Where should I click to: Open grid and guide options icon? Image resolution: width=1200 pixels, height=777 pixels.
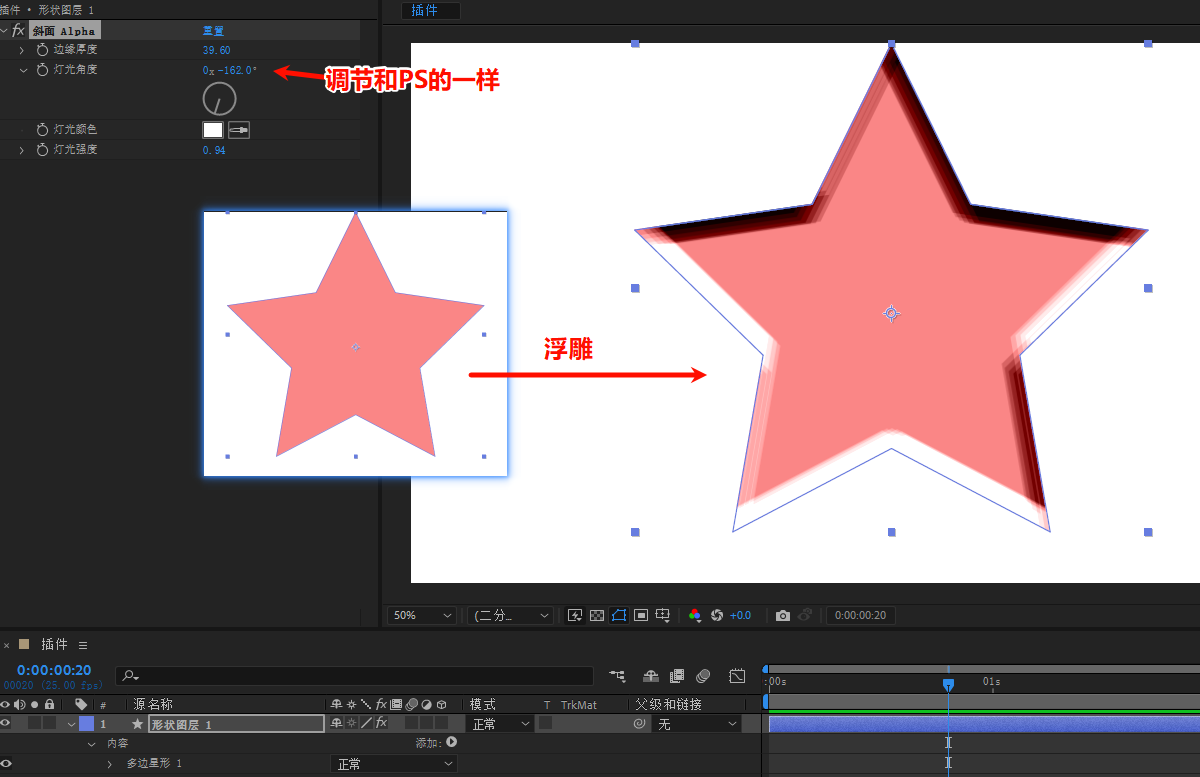(x=663, y=615)
